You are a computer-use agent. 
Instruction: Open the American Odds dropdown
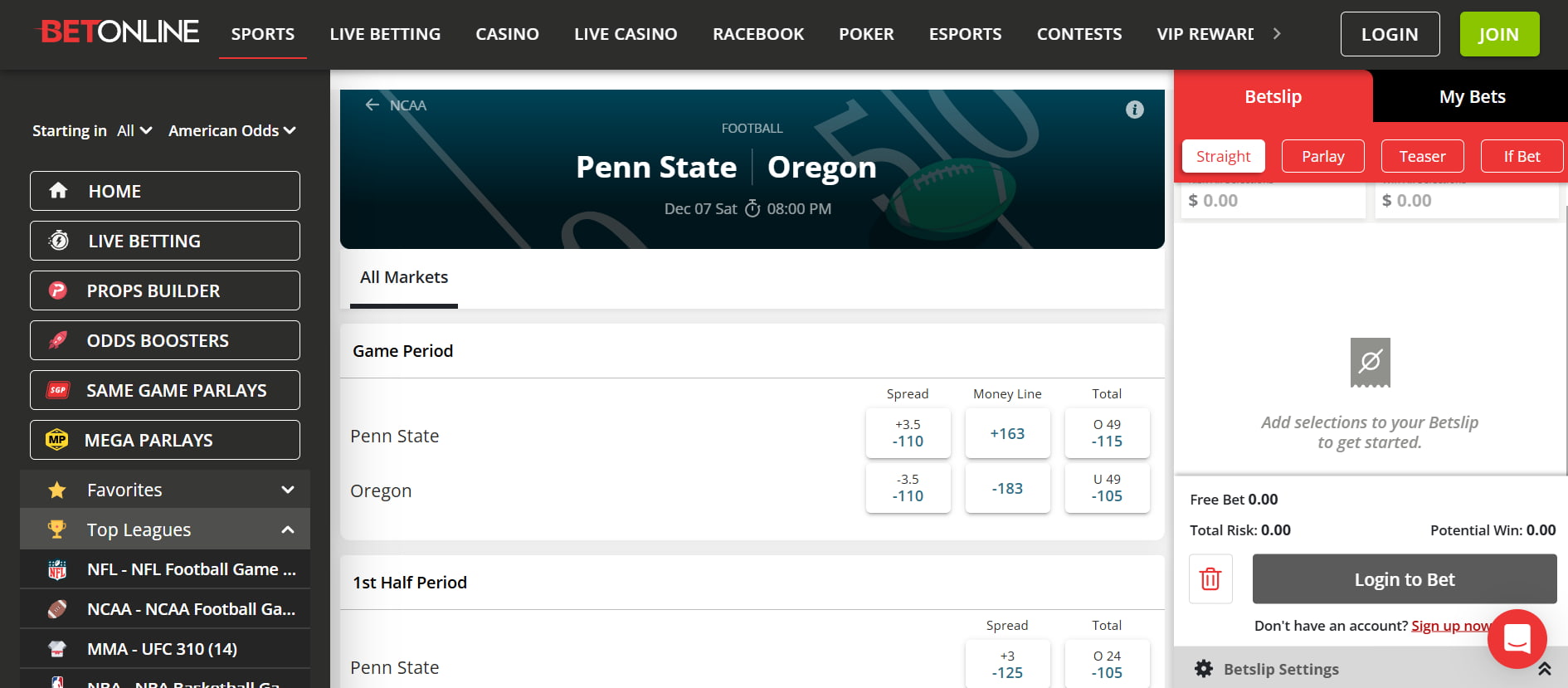pos(232,130)
